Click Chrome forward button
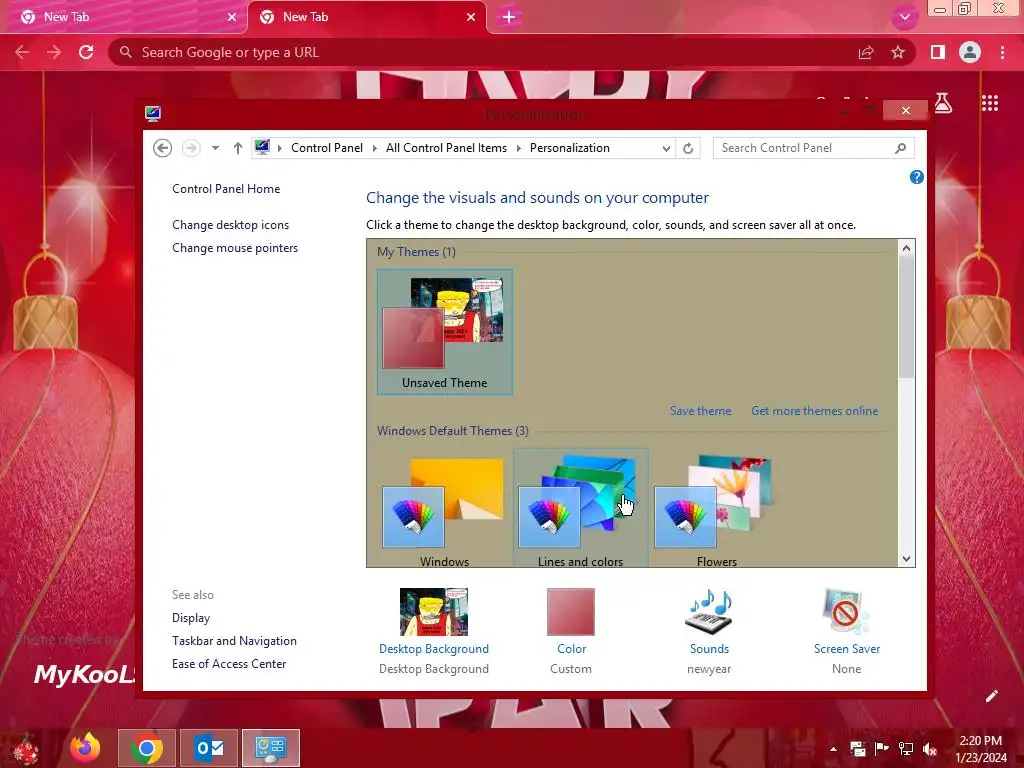1024x768 pixels. point(54,52)
